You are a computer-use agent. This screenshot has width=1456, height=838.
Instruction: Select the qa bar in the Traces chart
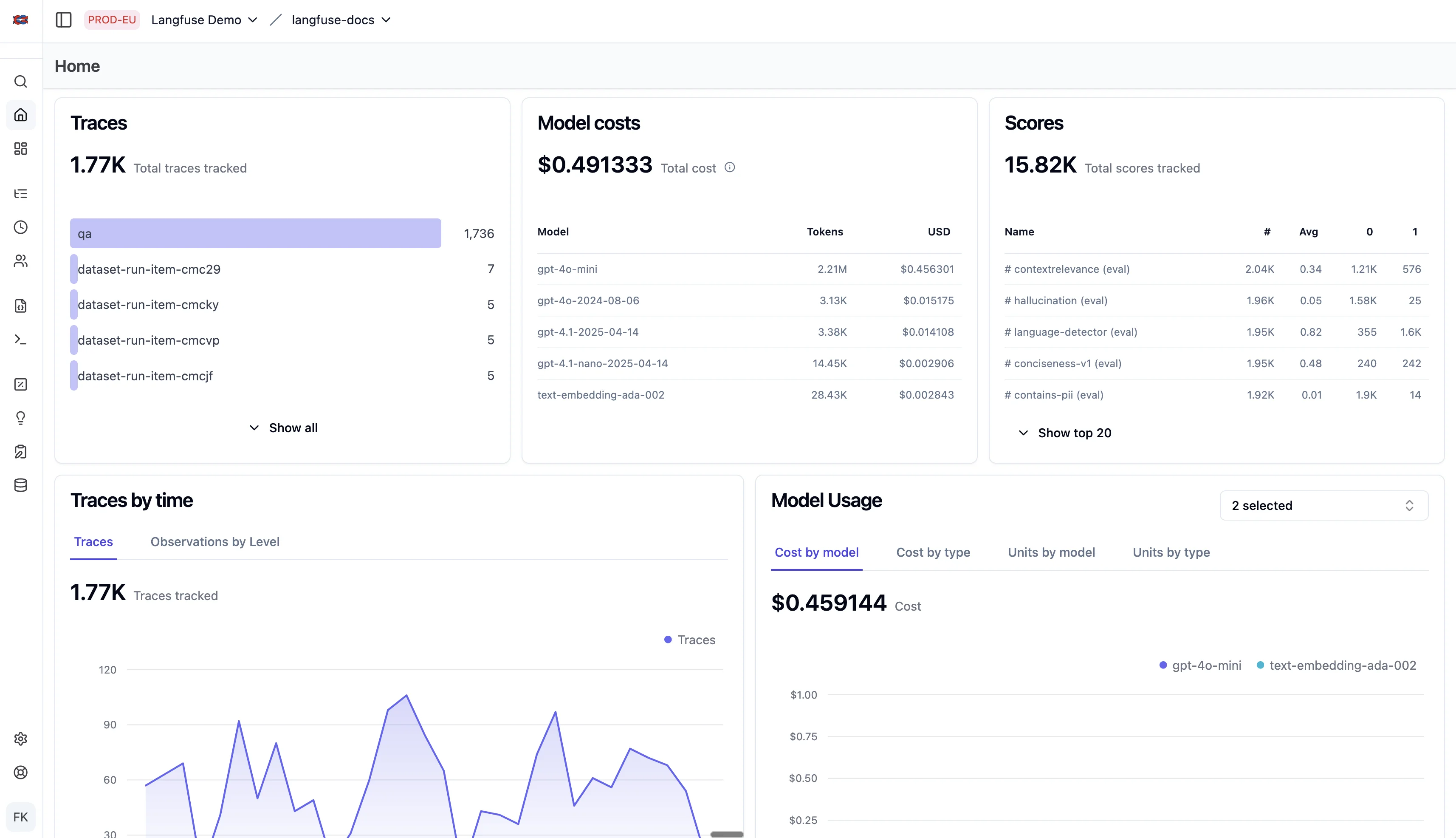click(255, 233)
